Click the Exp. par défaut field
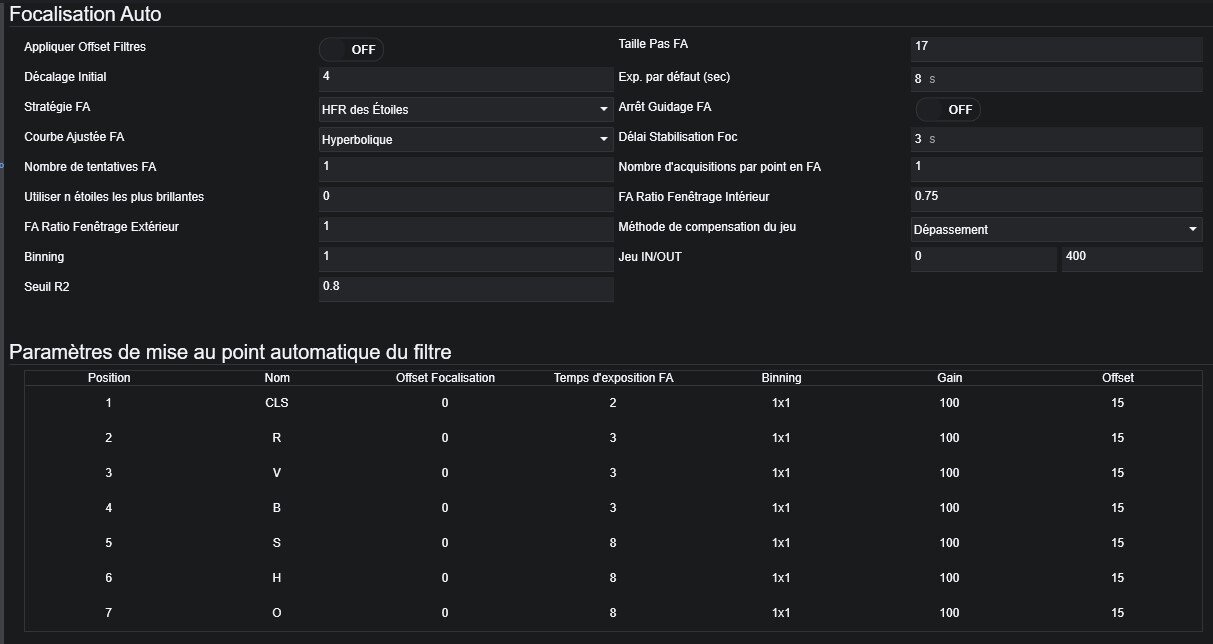The width and height of the screenshot is (1213, 644). pos(1056,79)
